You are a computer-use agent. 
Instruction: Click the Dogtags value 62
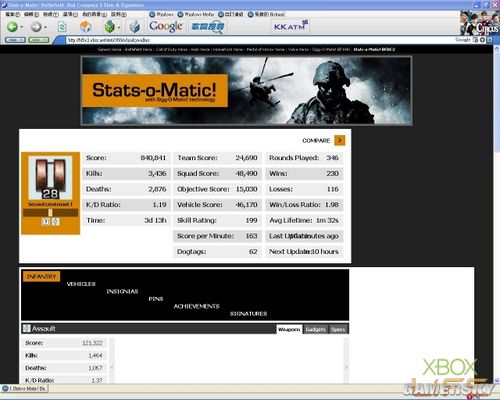point(253,252)
